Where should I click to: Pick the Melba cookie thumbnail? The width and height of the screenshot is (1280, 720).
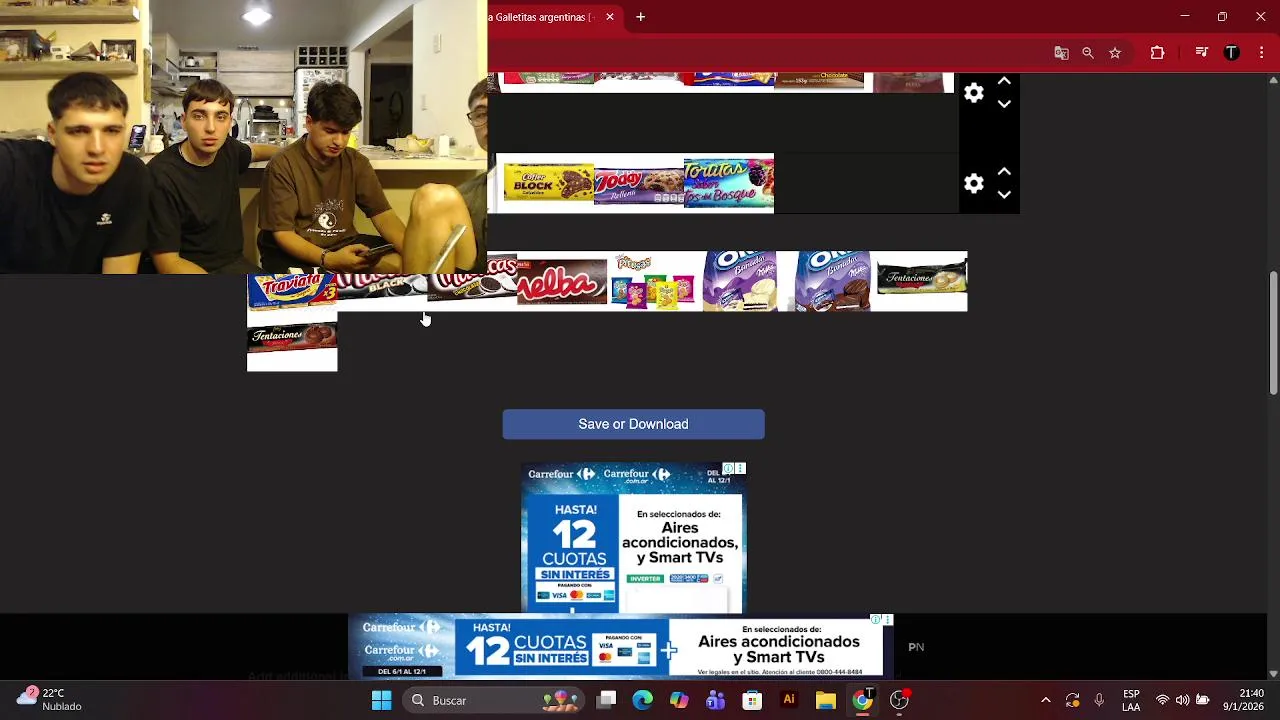click(562, 282)
